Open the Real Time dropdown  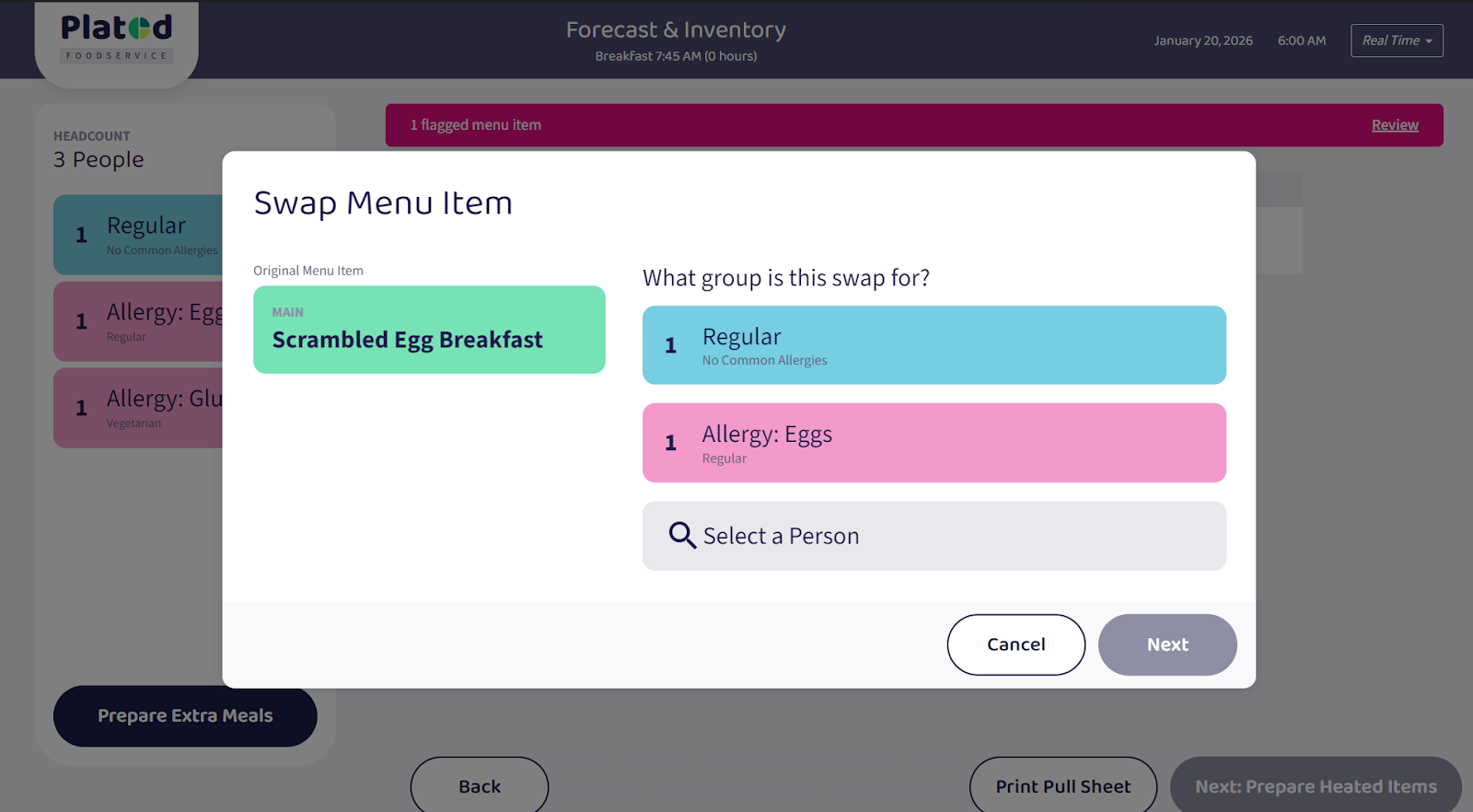pyautogui.click(x=1396, y=41)
